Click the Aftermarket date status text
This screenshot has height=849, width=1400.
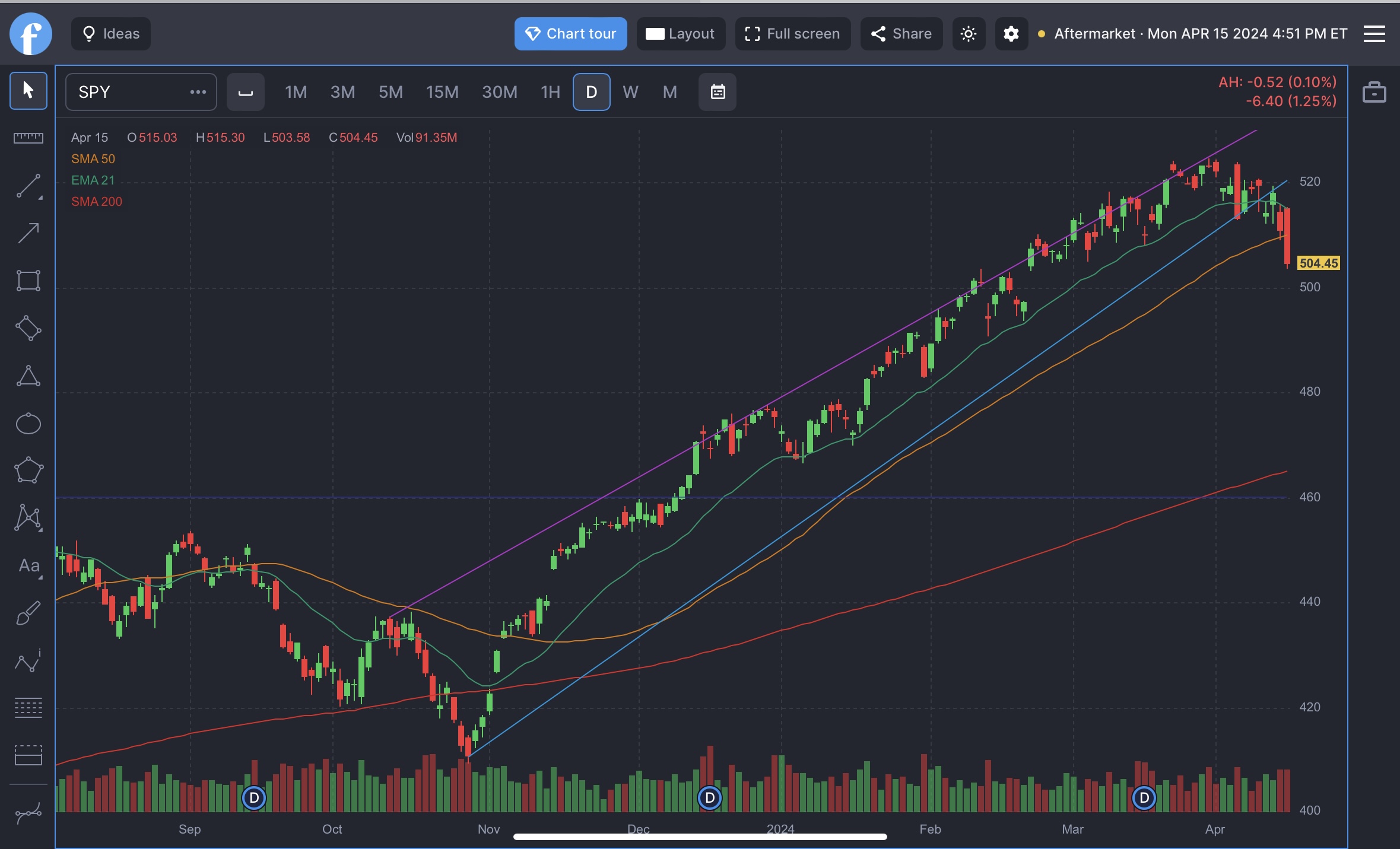tap(1201, 34)
